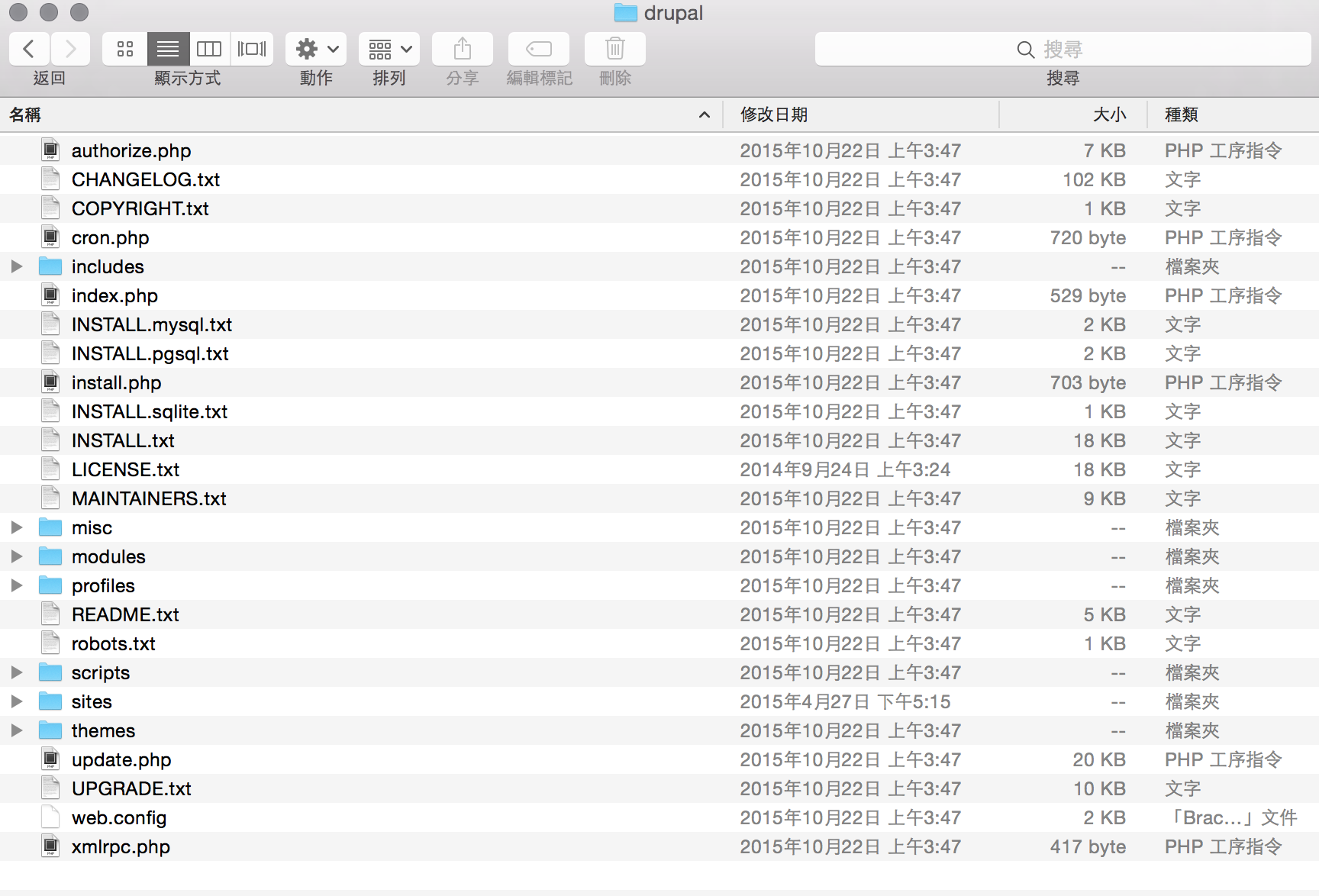Go back with the left arrow button

[29, 49]
